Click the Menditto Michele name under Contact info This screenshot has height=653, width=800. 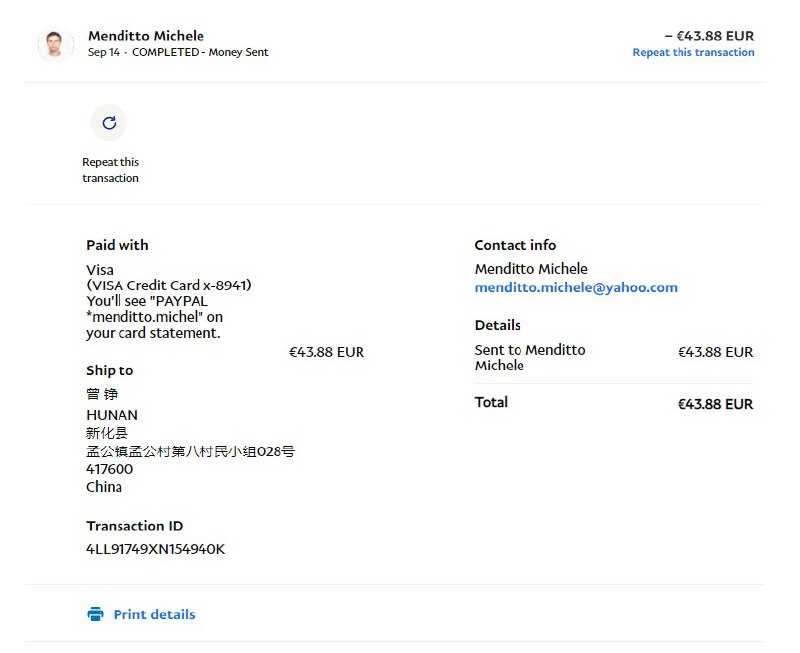tap(531, 269)
